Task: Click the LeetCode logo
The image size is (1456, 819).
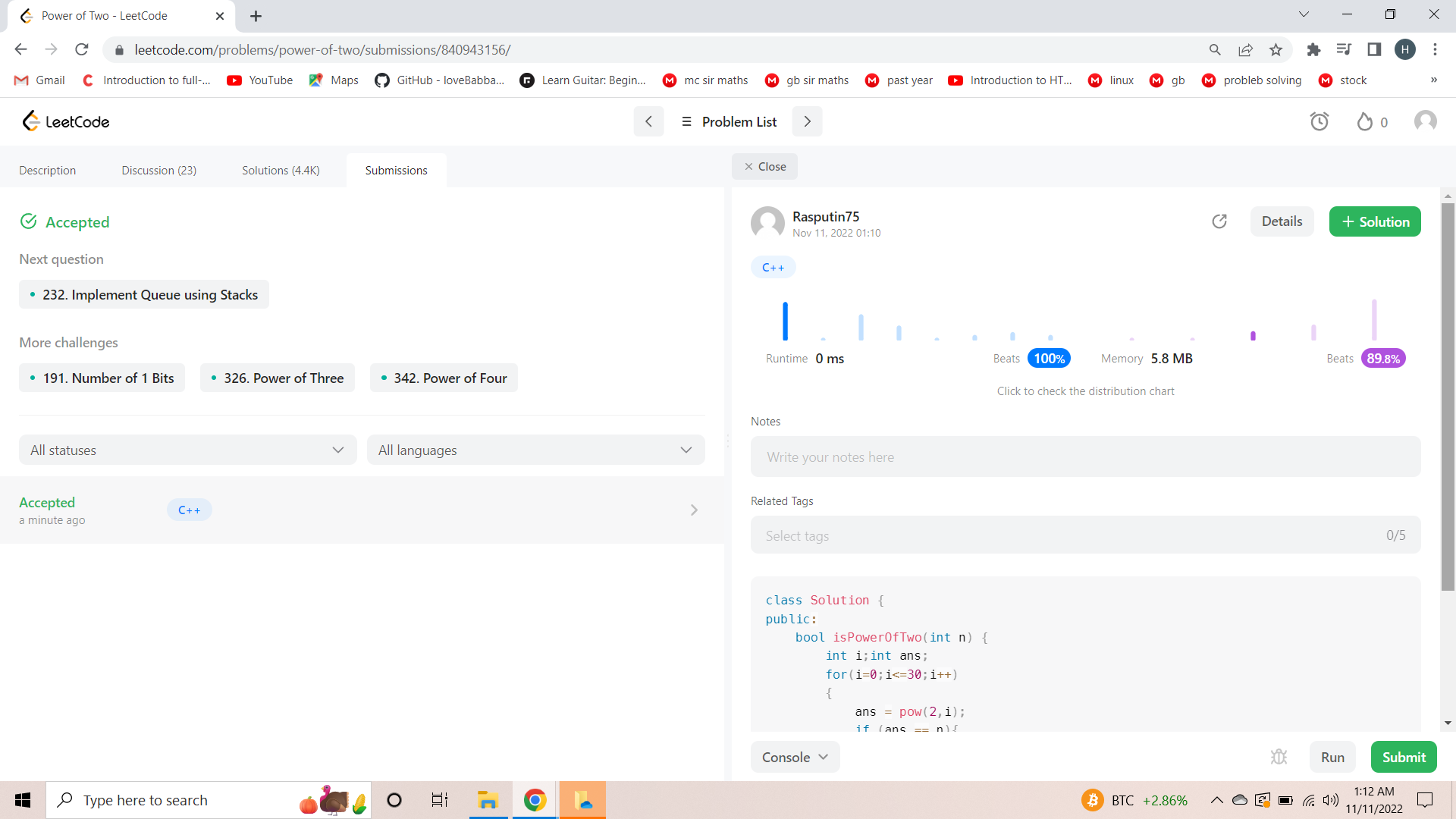Action: pos(65,121)
